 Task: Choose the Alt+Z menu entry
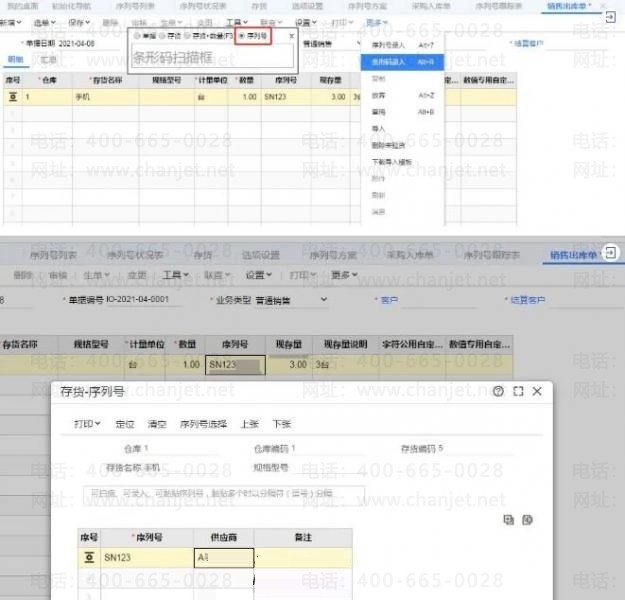402,95
